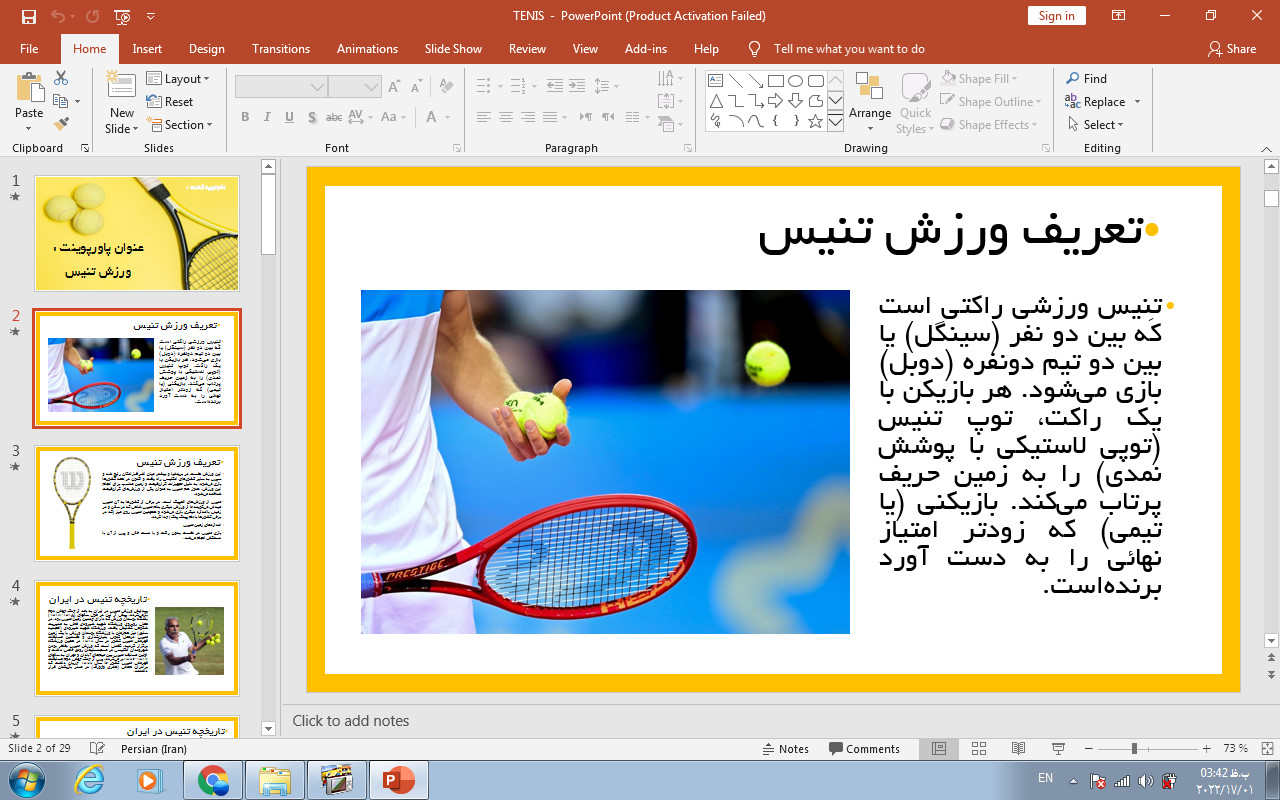Toggle Bold text formatting
This screenshot has height=800, width=1280.
tap(245, 117)
